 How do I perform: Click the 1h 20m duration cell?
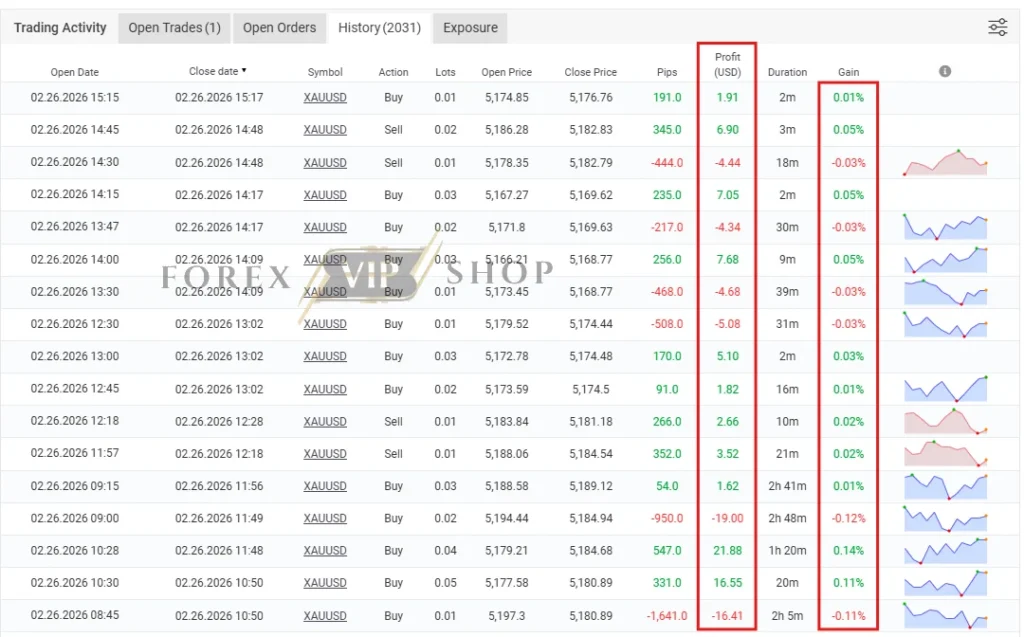pos(787,551)
